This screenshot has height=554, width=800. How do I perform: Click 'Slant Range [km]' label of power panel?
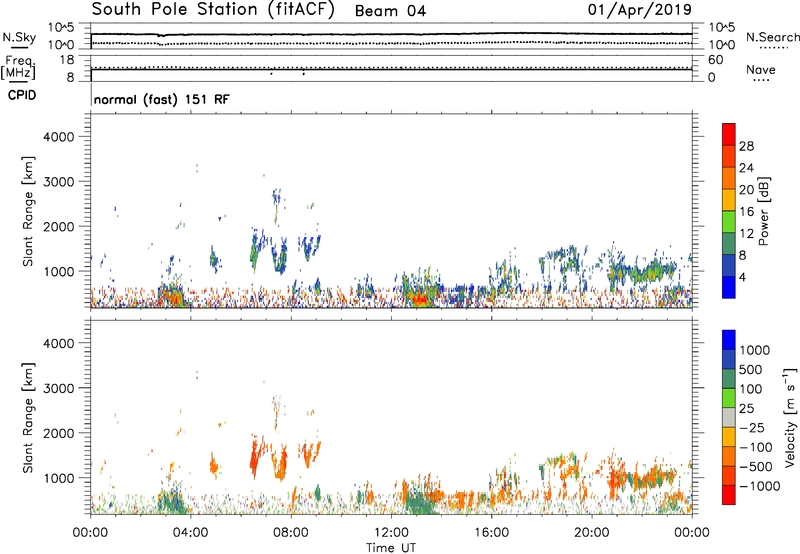click(x=28, y=211)
